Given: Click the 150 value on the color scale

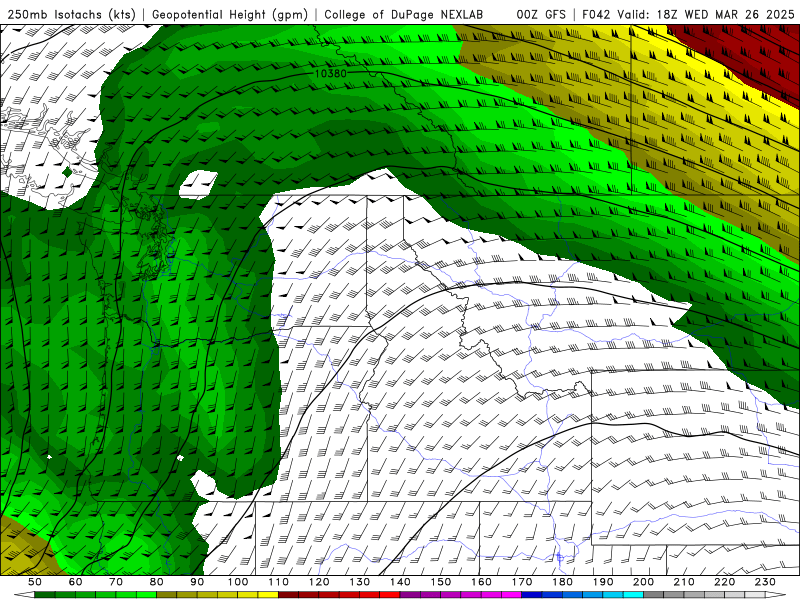Looking at the screenshot, I should point(441,582).
